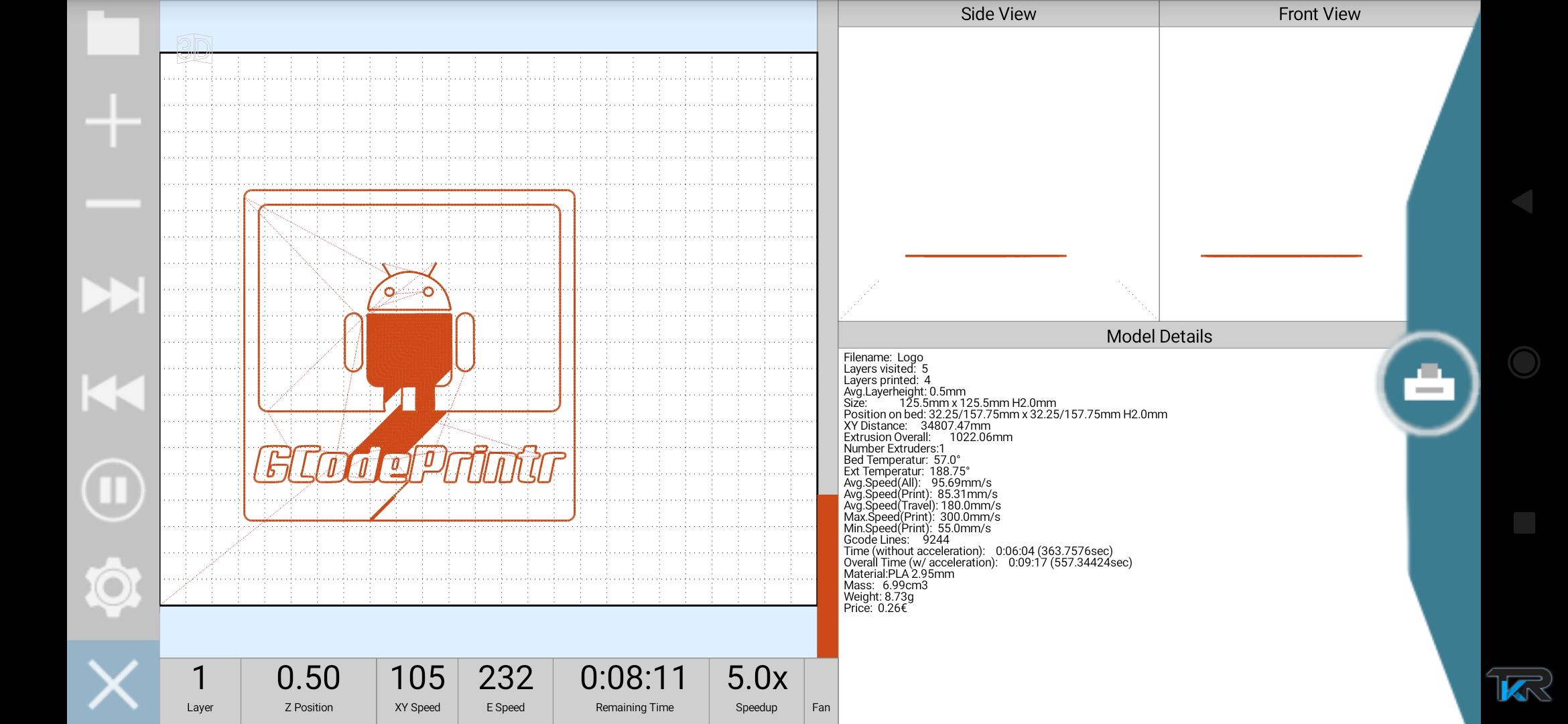Click the 'Layers printed: 4' line

[x=887, y=380]
